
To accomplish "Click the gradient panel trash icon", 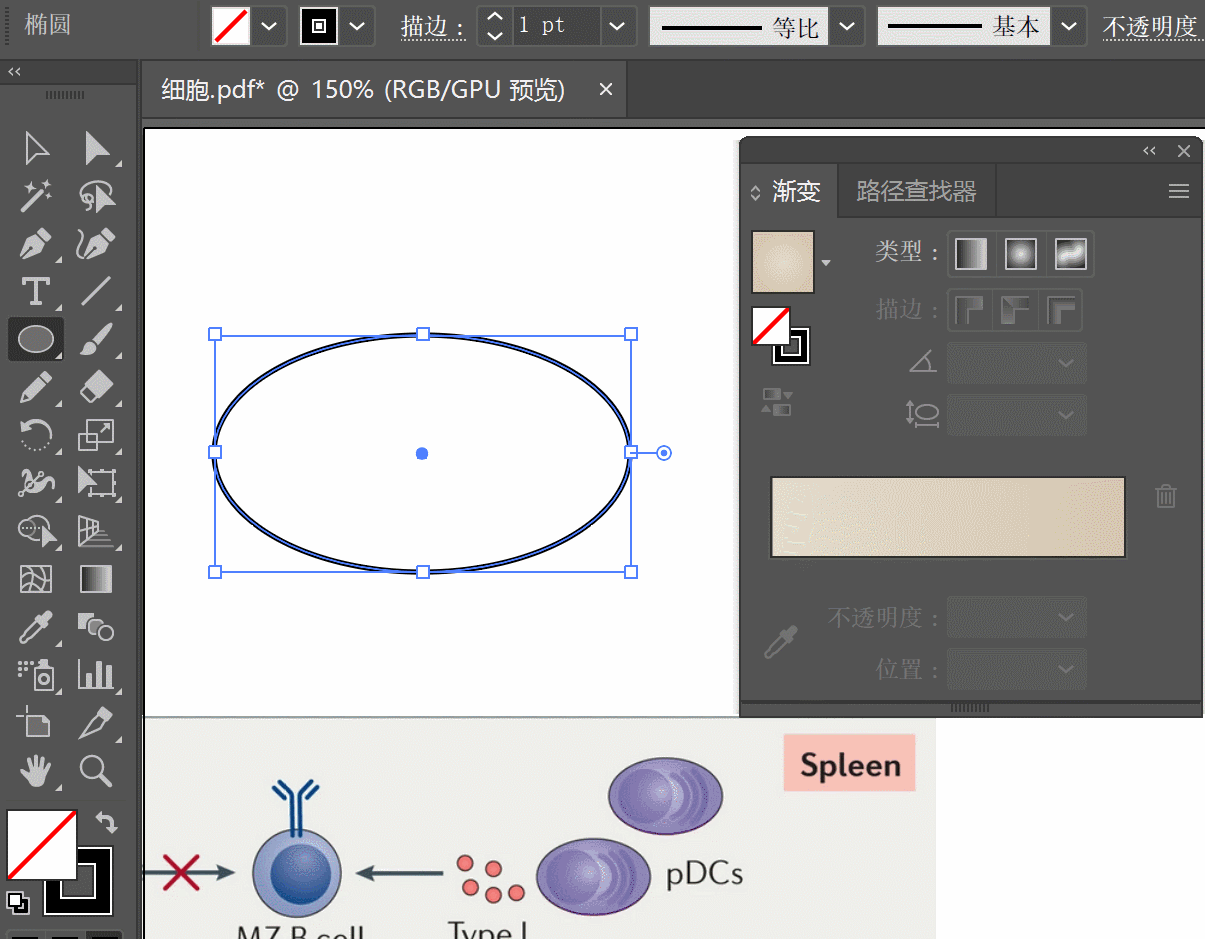I will pos(1166,496).
